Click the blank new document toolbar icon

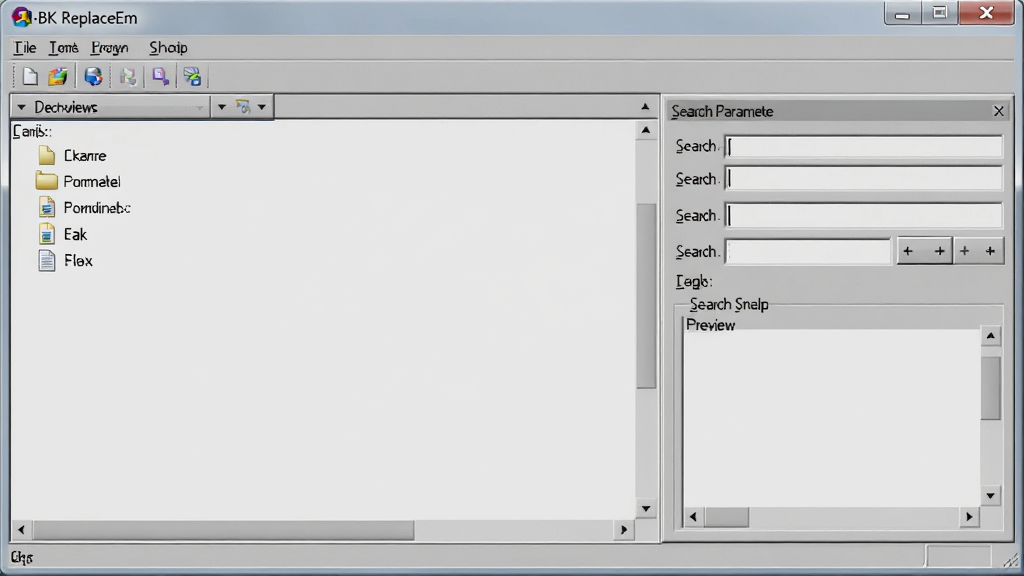(x=29, y=76)
